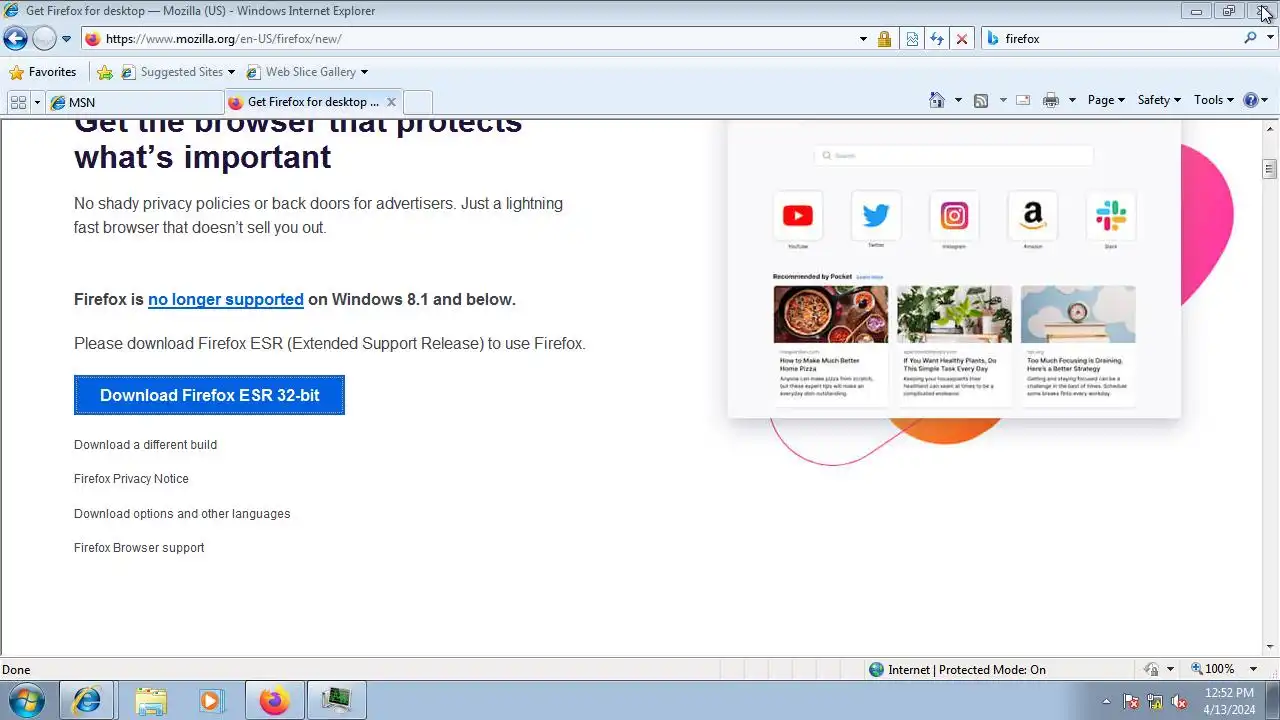Follow the 'no longer supported' link
Image resolution: width=1280 pixels, height=720 pixels.
226,299
